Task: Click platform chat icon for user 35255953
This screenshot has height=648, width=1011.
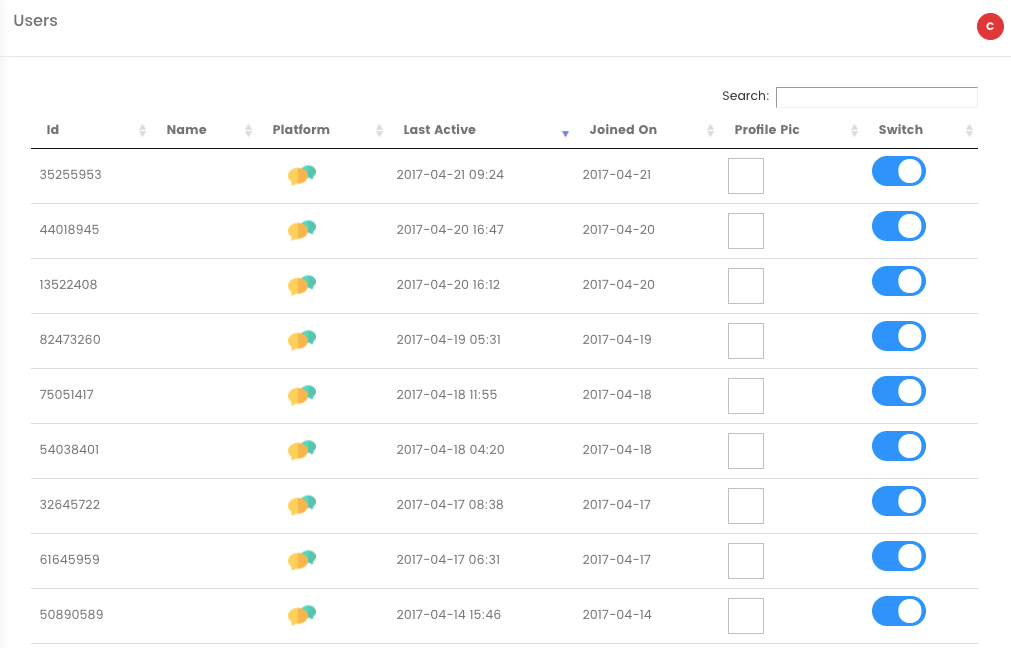Action: (302, 175)
